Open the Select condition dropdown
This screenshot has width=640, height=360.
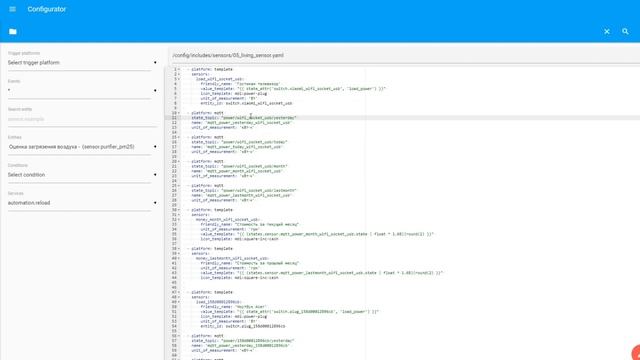pyautogui.click(x=82, y=175)
